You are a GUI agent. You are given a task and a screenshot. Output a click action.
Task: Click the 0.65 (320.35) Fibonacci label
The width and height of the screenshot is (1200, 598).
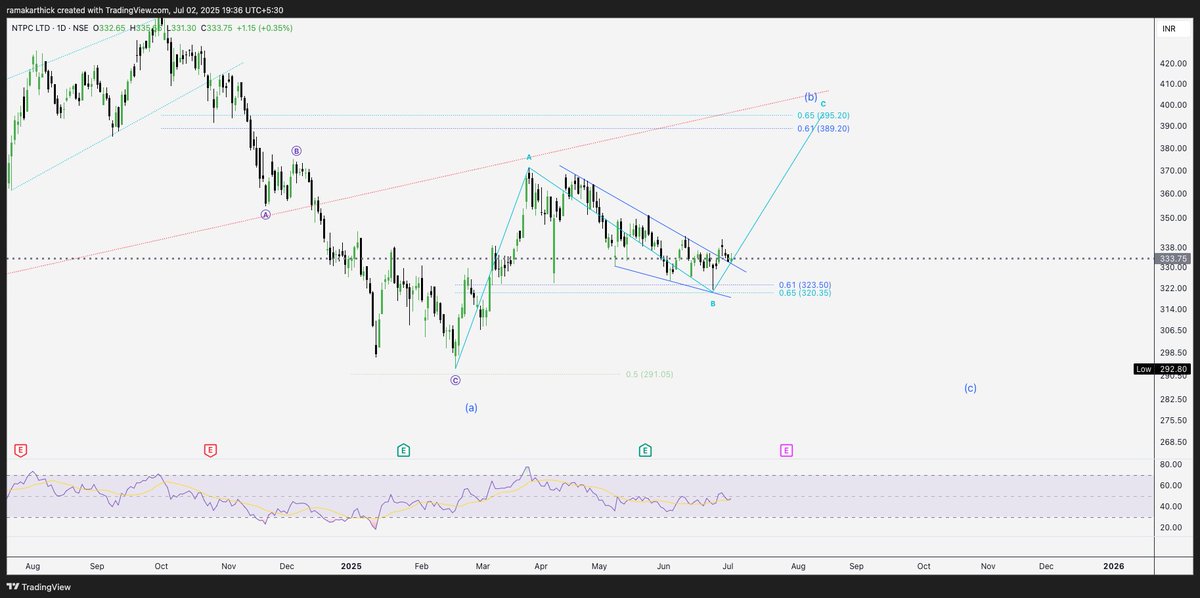pyautogui.click(x=805, y=294)
